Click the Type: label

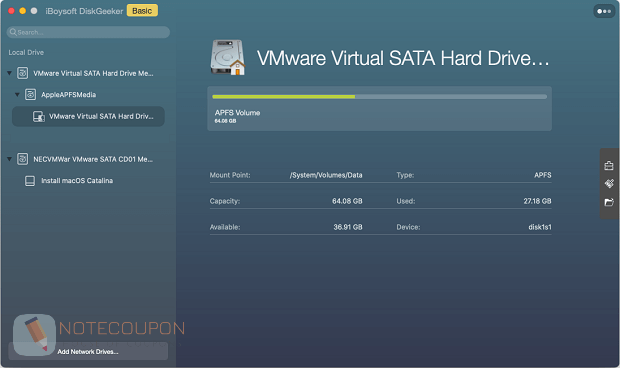[x=405, y=175]
